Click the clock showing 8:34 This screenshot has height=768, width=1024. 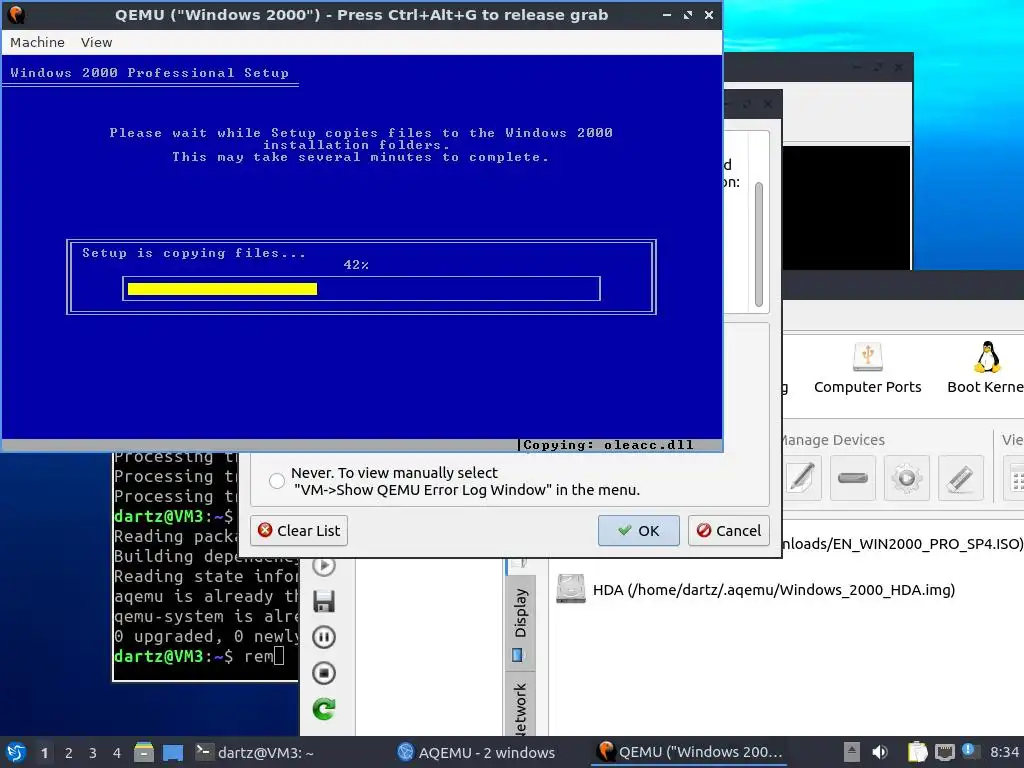click(x=1004, y=752)
